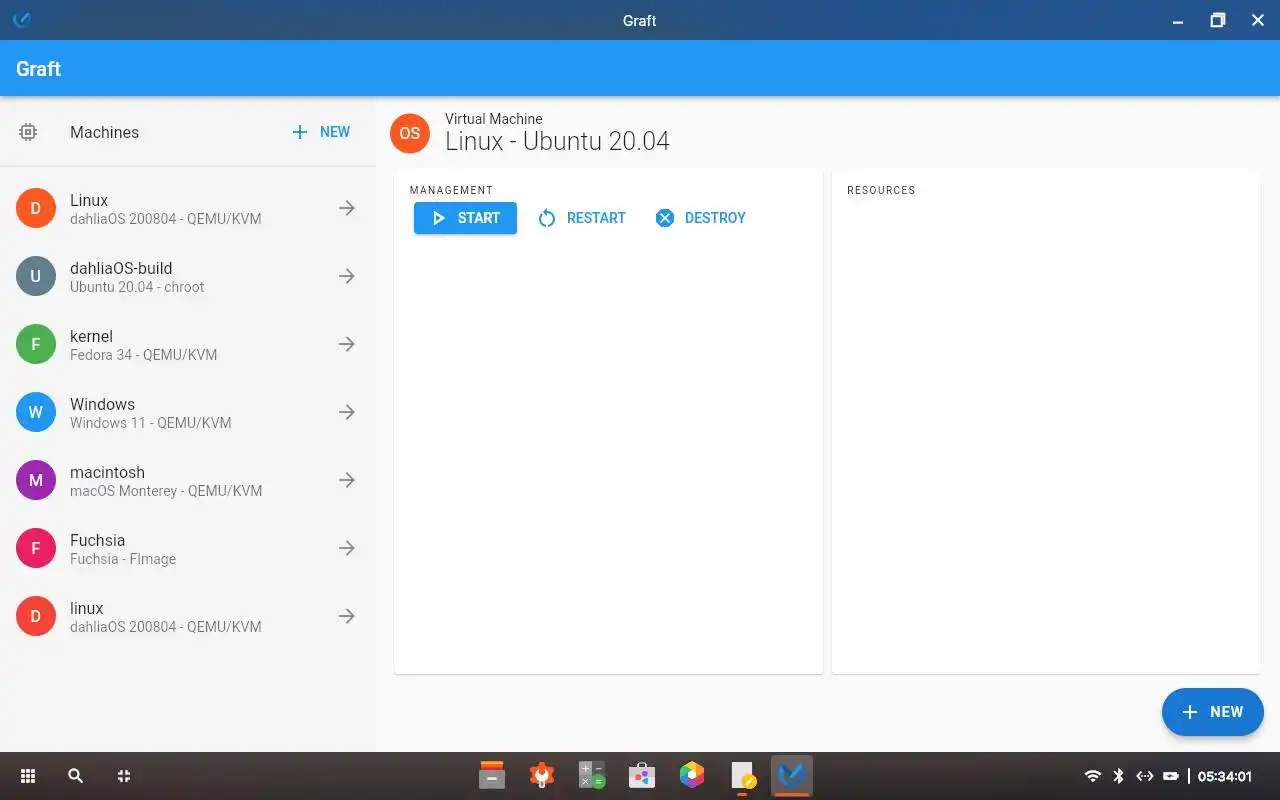Click the orange OS avatar in machine header

[x=410, y=133]
